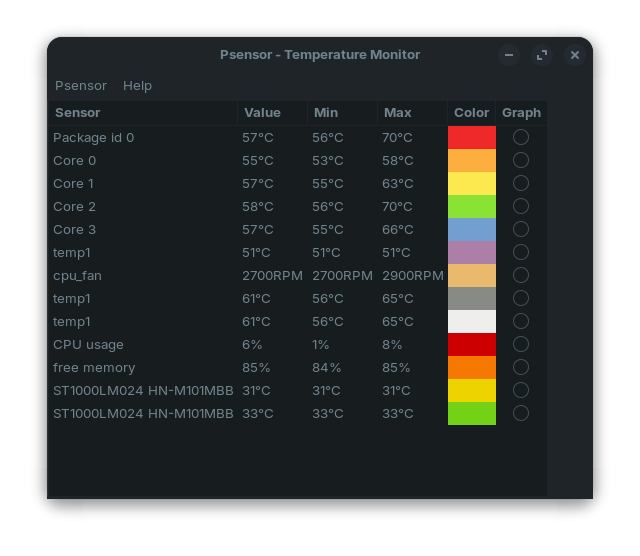Toggle graph for Core 3
640x556 pixels.
point(521,229)
